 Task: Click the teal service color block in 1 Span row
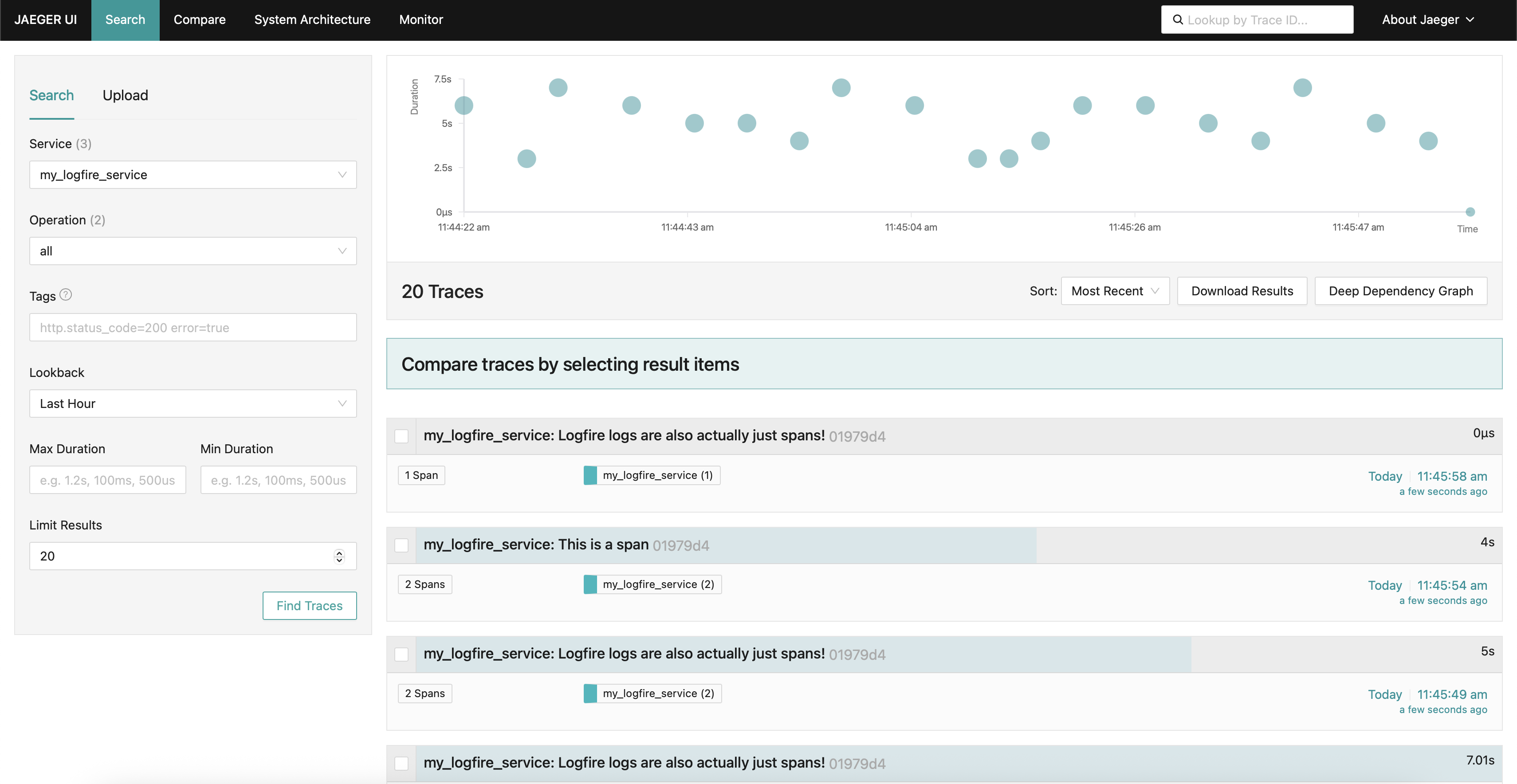tap(590, 475)
